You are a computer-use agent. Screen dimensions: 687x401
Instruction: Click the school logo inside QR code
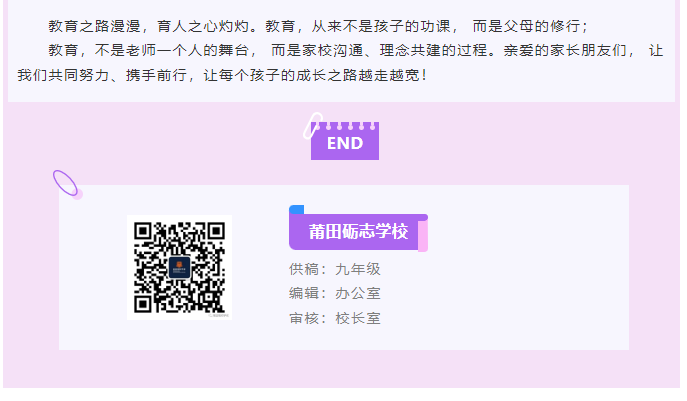pyautogui.click(x=180, y=267)
